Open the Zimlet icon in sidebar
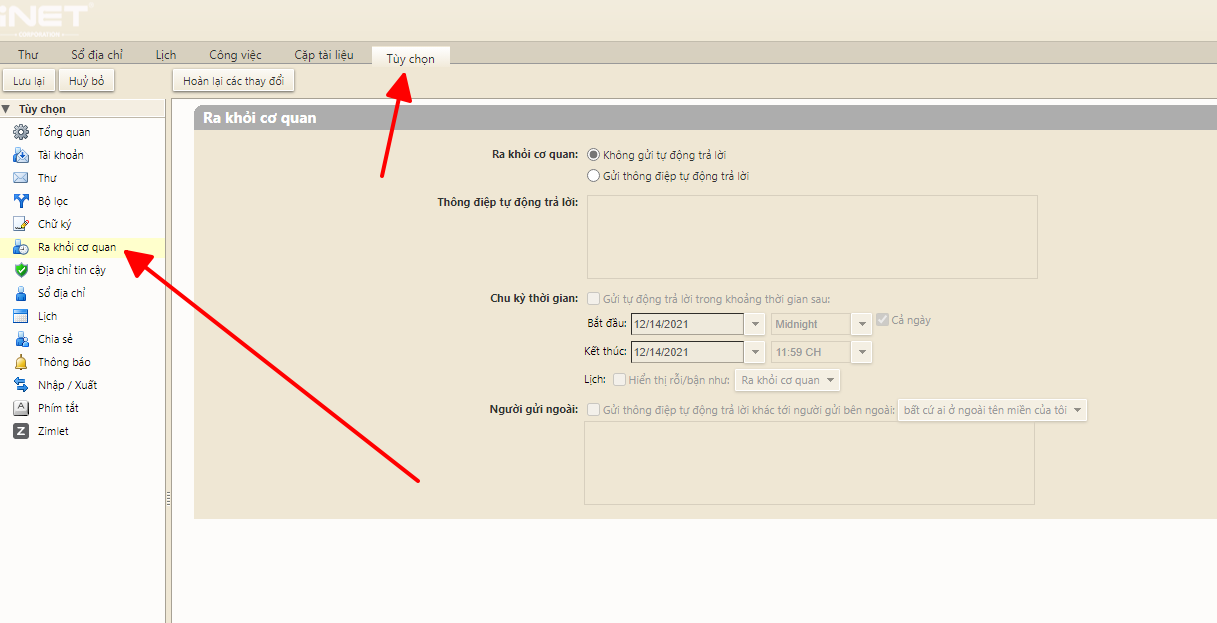 tap(20, 431)
